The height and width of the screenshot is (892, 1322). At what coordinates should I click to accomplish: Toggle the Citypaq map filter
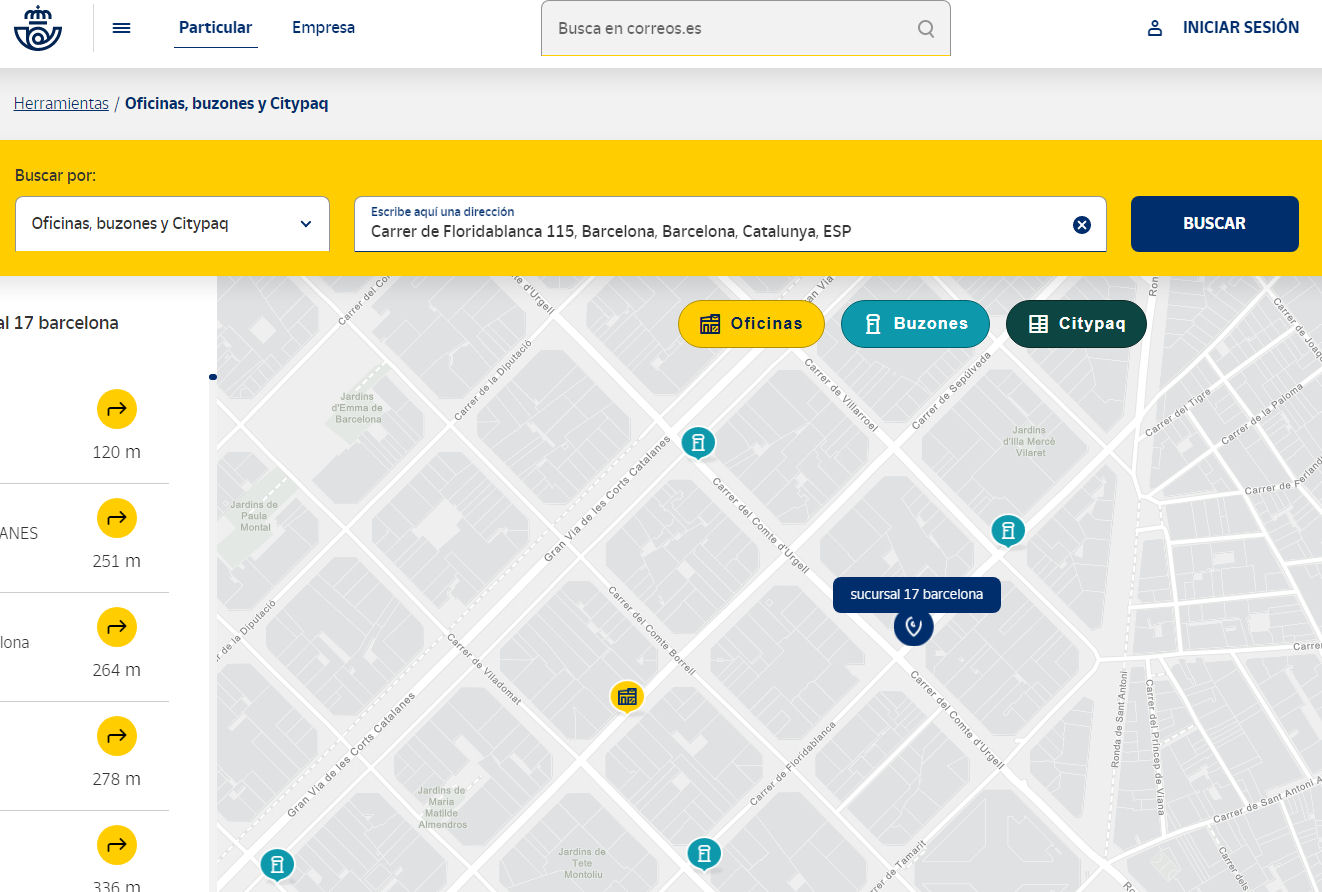[1076, 324]
